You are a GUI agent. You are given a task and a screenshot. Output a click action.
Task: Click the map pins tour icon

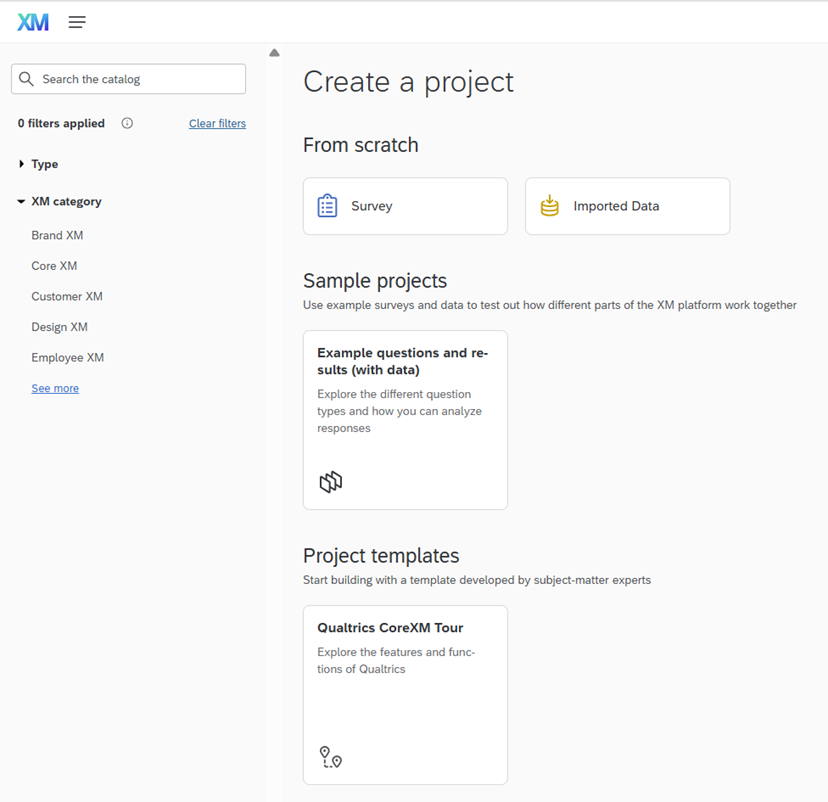pos(330,757)
